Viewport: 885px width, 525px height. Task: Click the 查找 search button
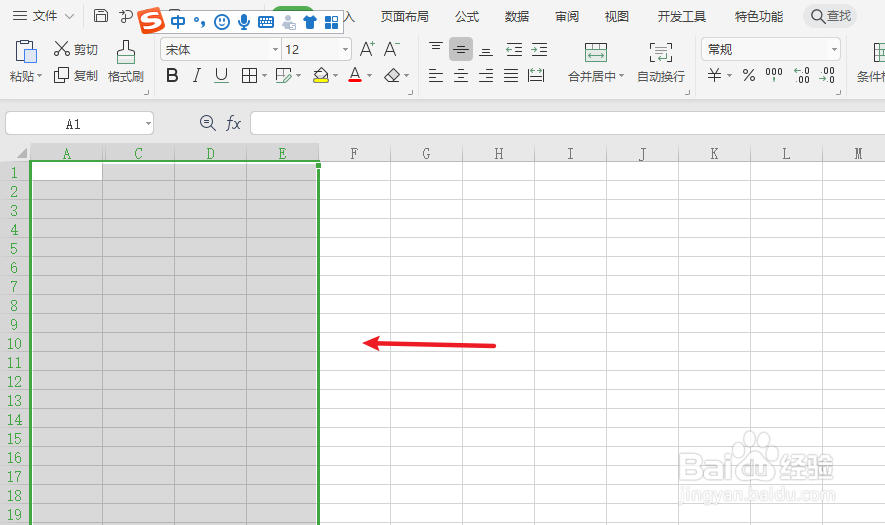[830, 16]
